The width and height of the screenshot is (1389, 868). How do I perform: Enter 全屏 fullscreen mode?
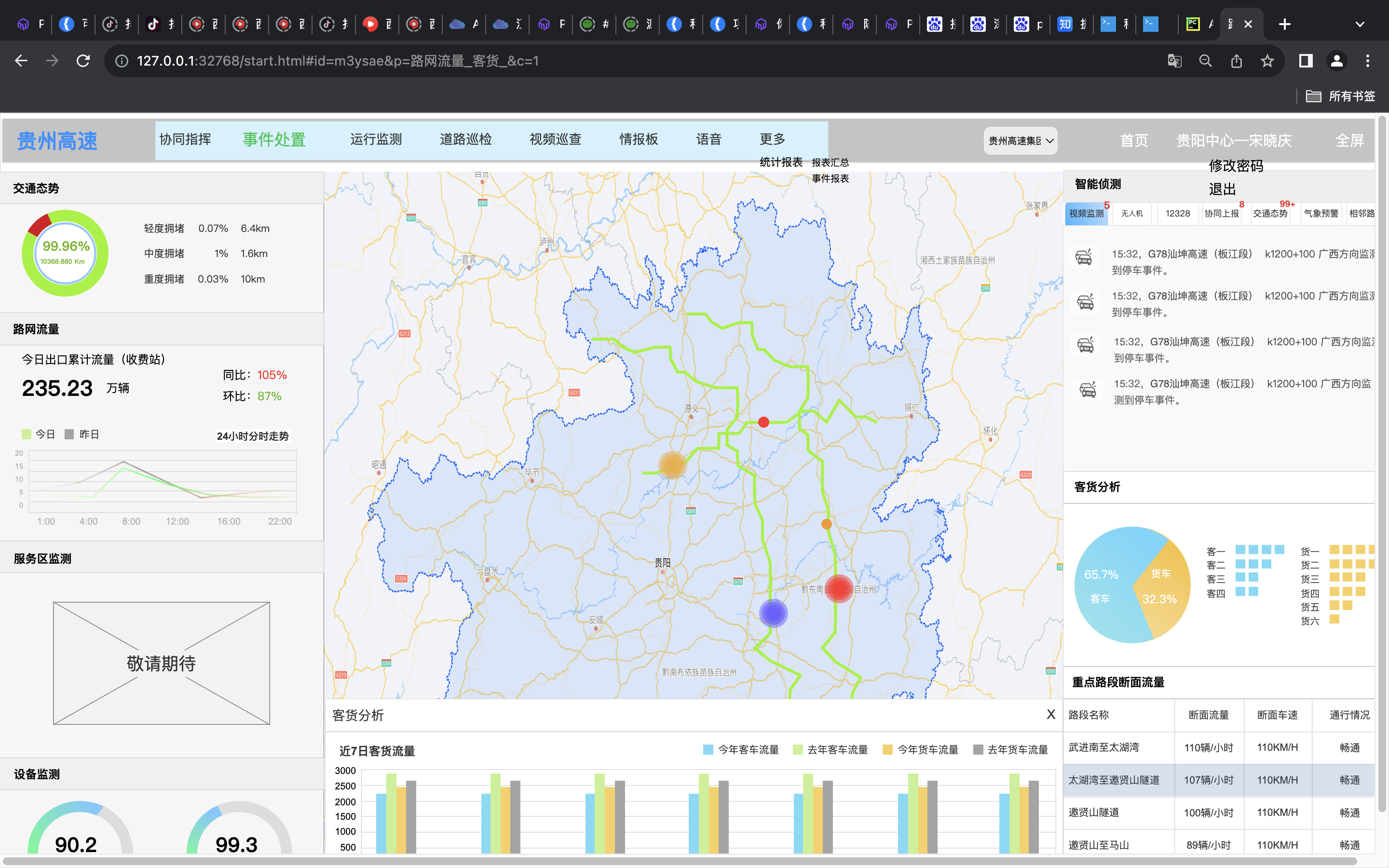coord(1349,141)
